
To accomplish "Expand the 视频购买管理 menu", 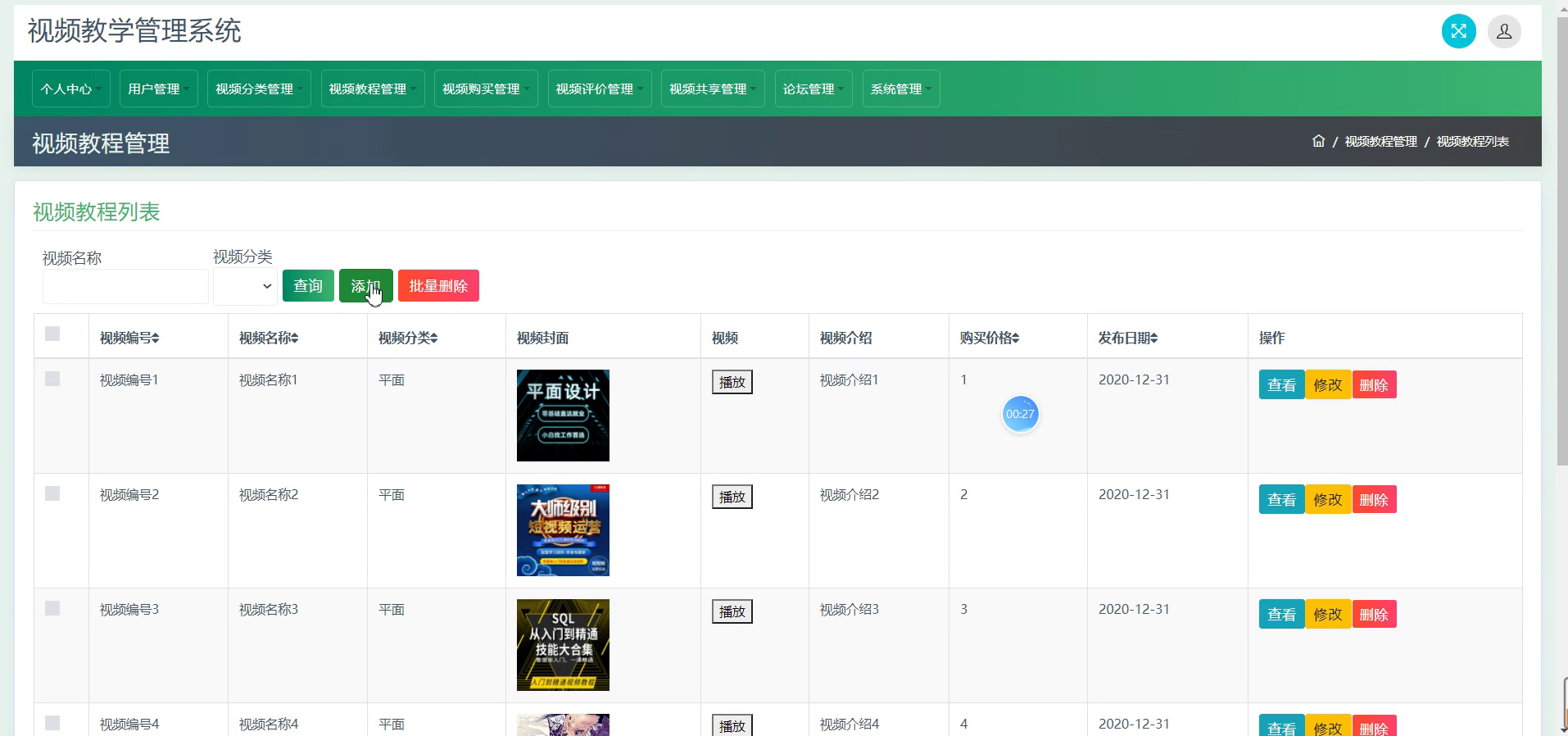I will [486, 89].
